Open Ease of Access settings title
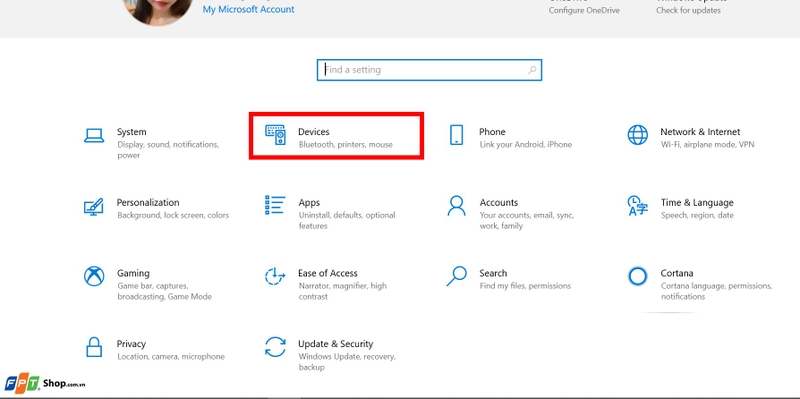This screenshot has width=800, height=399. (x=328, y=273)
